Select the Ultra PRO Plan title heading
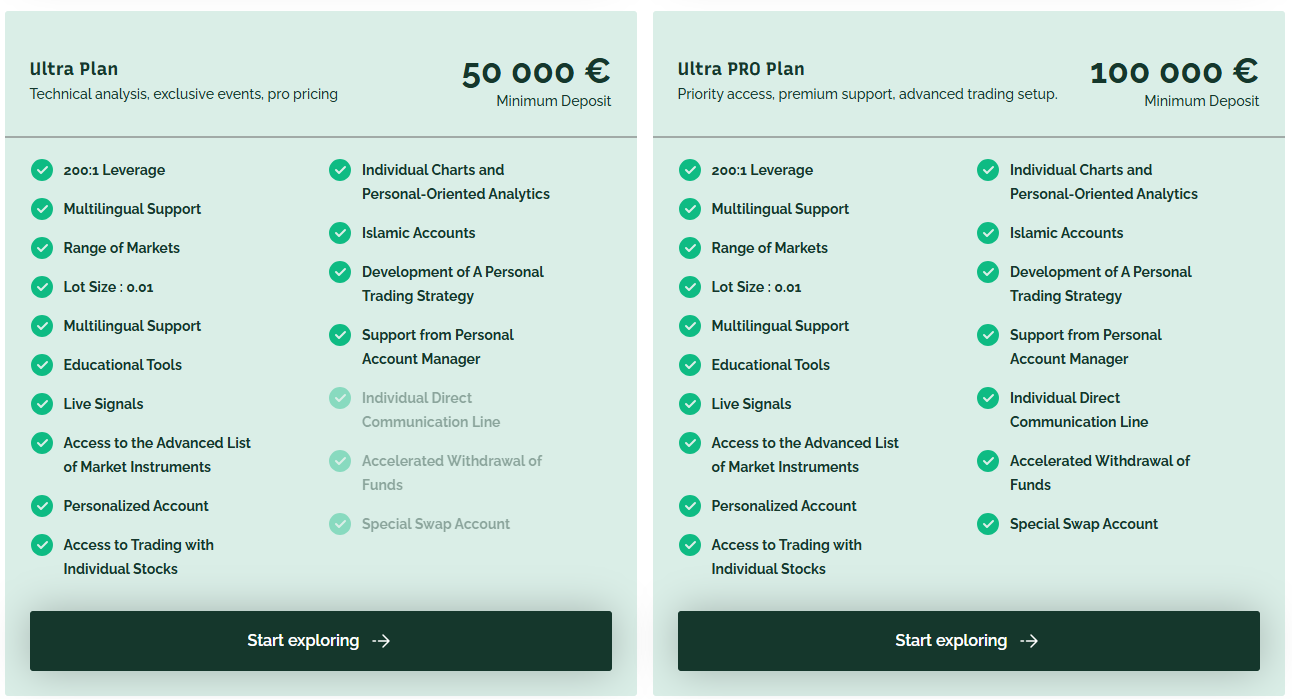This screenshot has height=699, width=1292. point(741,69)
